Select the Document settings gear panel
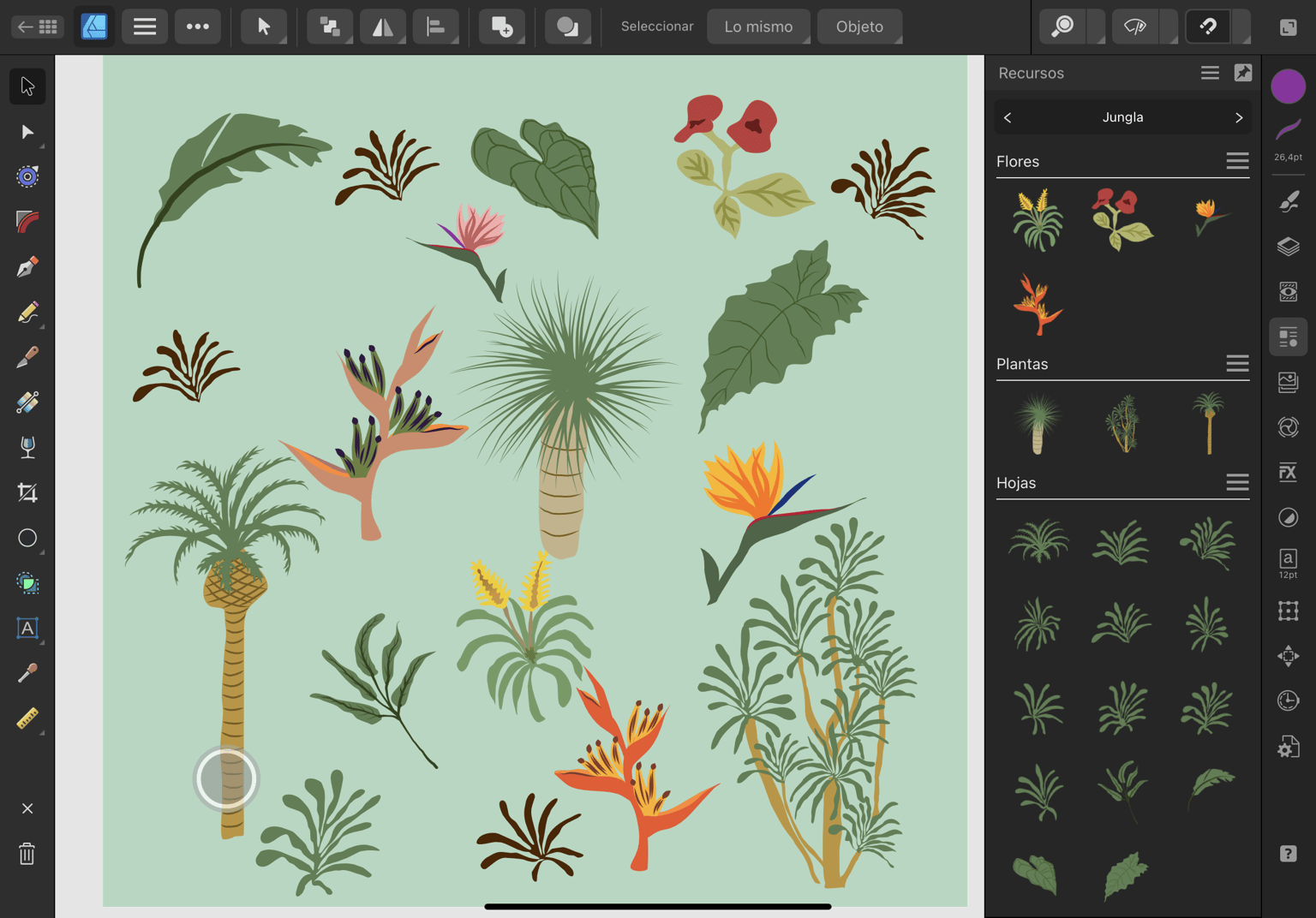1316x918 pixels. (1288, 747)
